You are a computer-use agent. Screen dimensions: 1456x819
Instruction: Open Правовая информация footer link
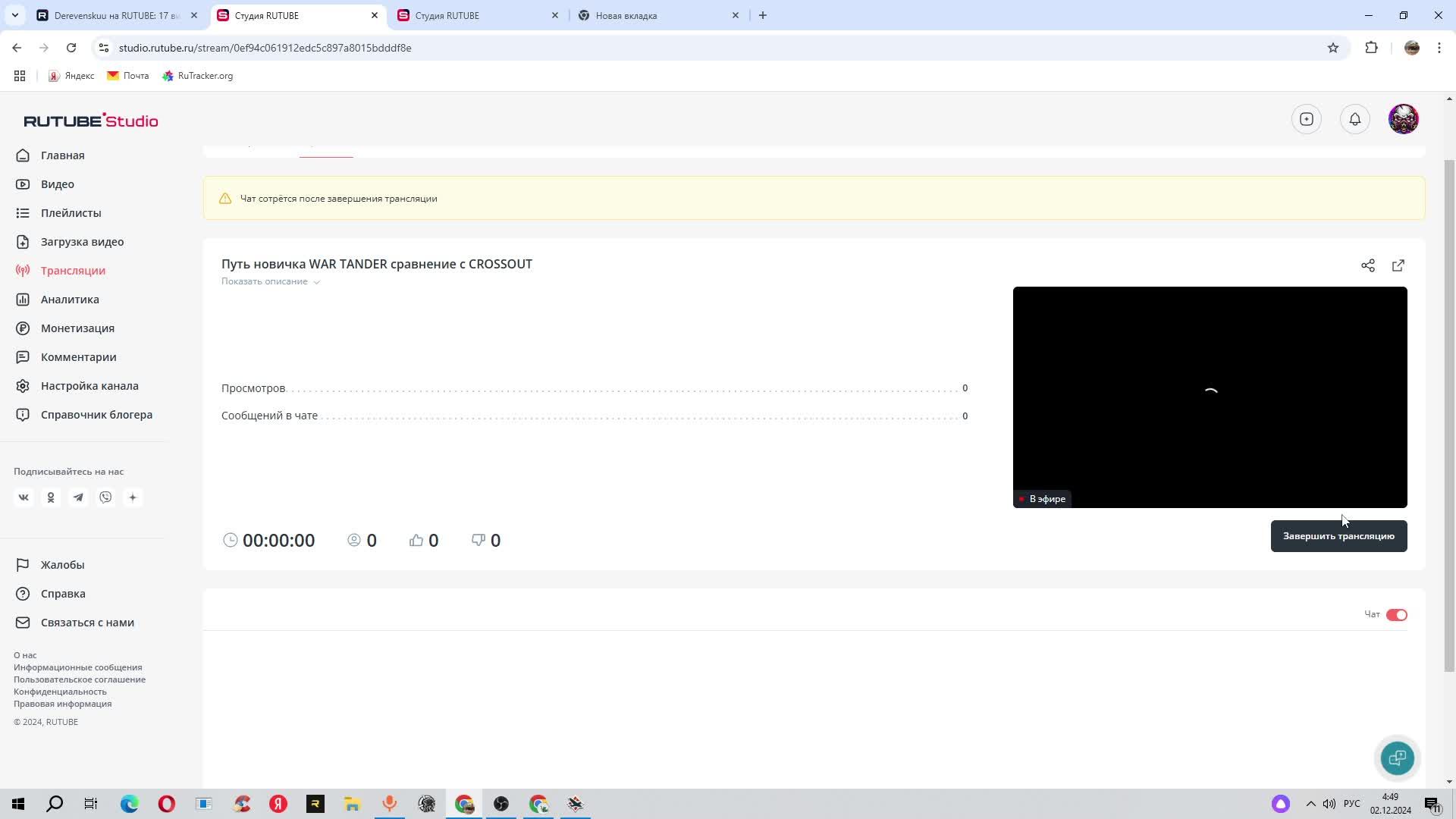click(62, 704)
